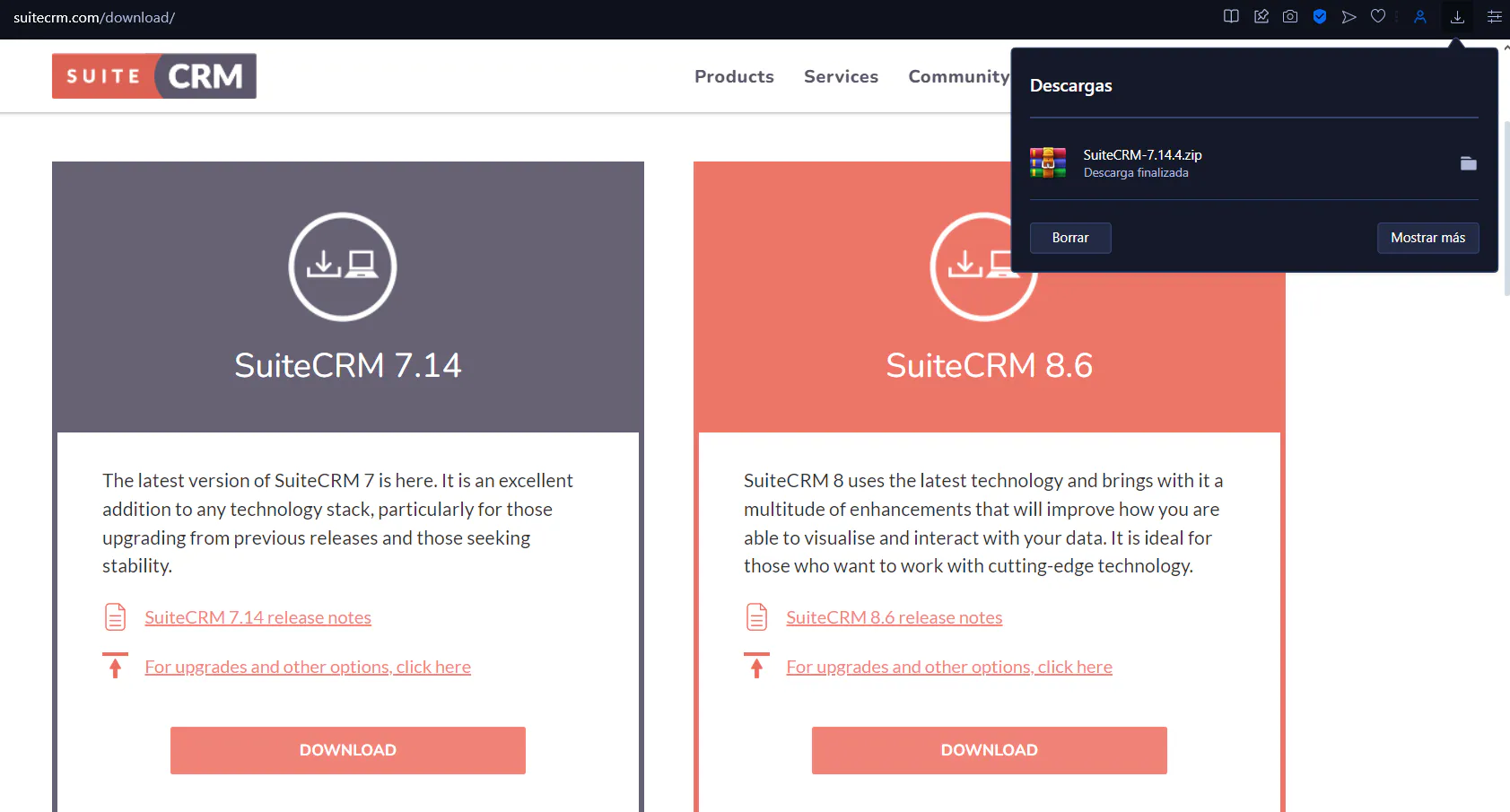Open the Products menu
Screen dimensions: 1510x812
click(733, 76)
